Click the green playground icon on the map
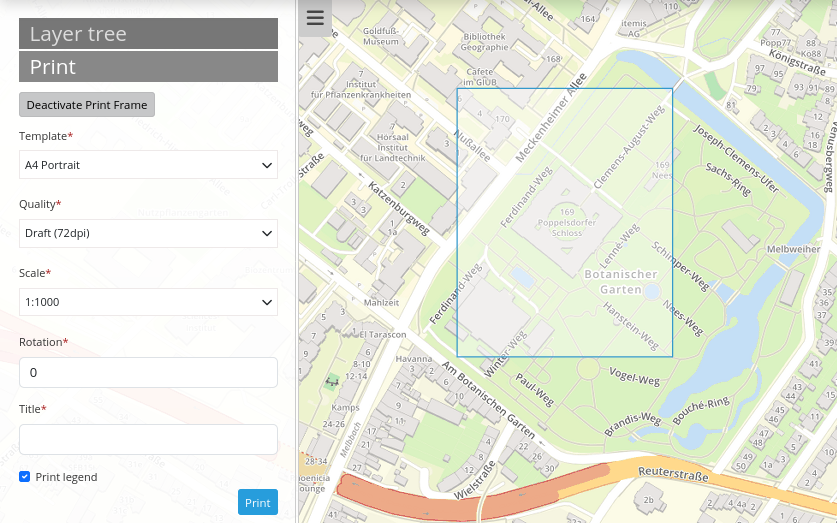 pyautogui.click(x=332, y=380)
